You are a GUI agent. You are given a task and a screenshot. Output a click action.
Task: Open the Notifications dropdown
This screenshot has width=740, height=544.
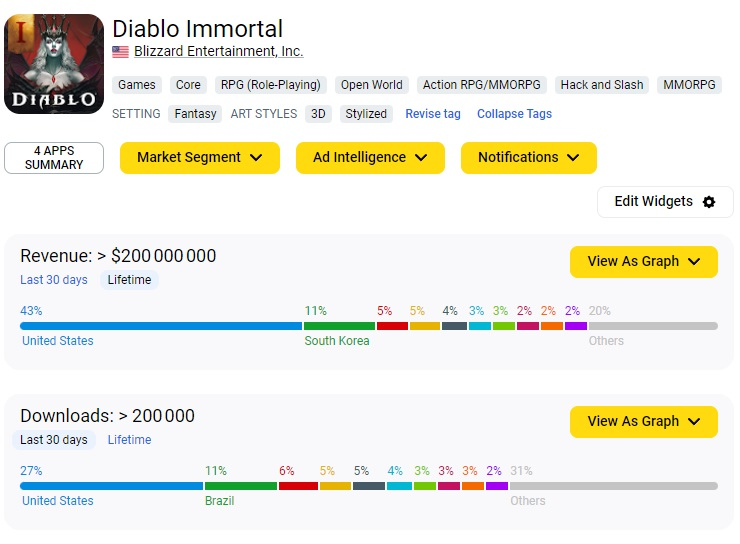click(528, 158)
